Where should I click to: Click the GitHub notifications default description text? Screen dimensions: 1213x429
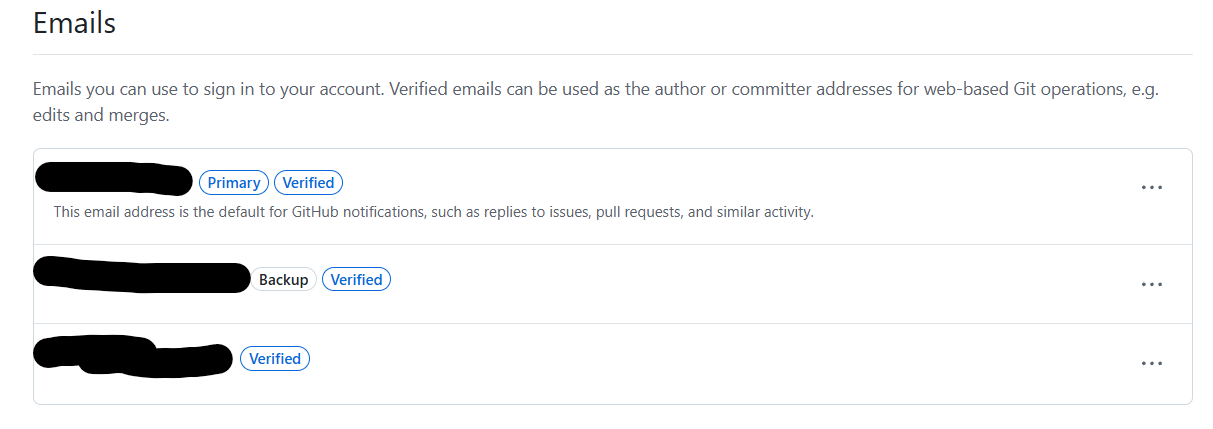coord(433,212)
